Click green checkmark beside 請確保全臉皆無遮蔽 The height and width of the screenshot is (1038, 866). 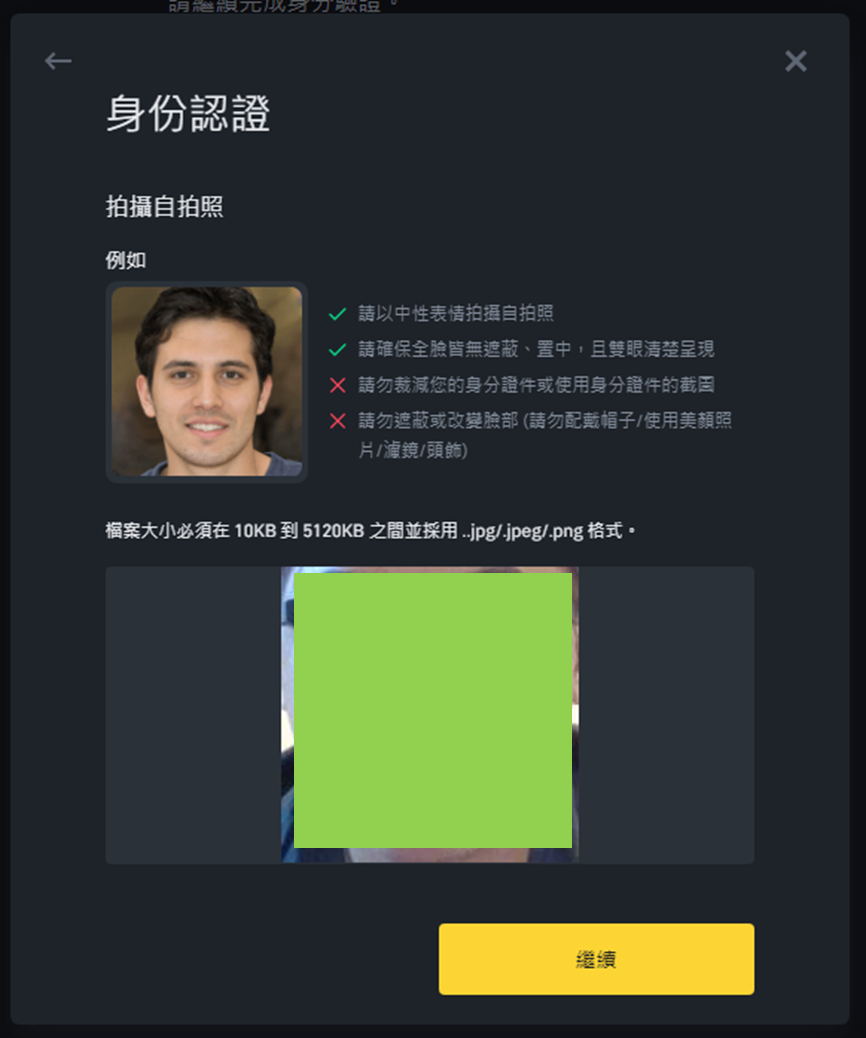click(x=338, y=350)
